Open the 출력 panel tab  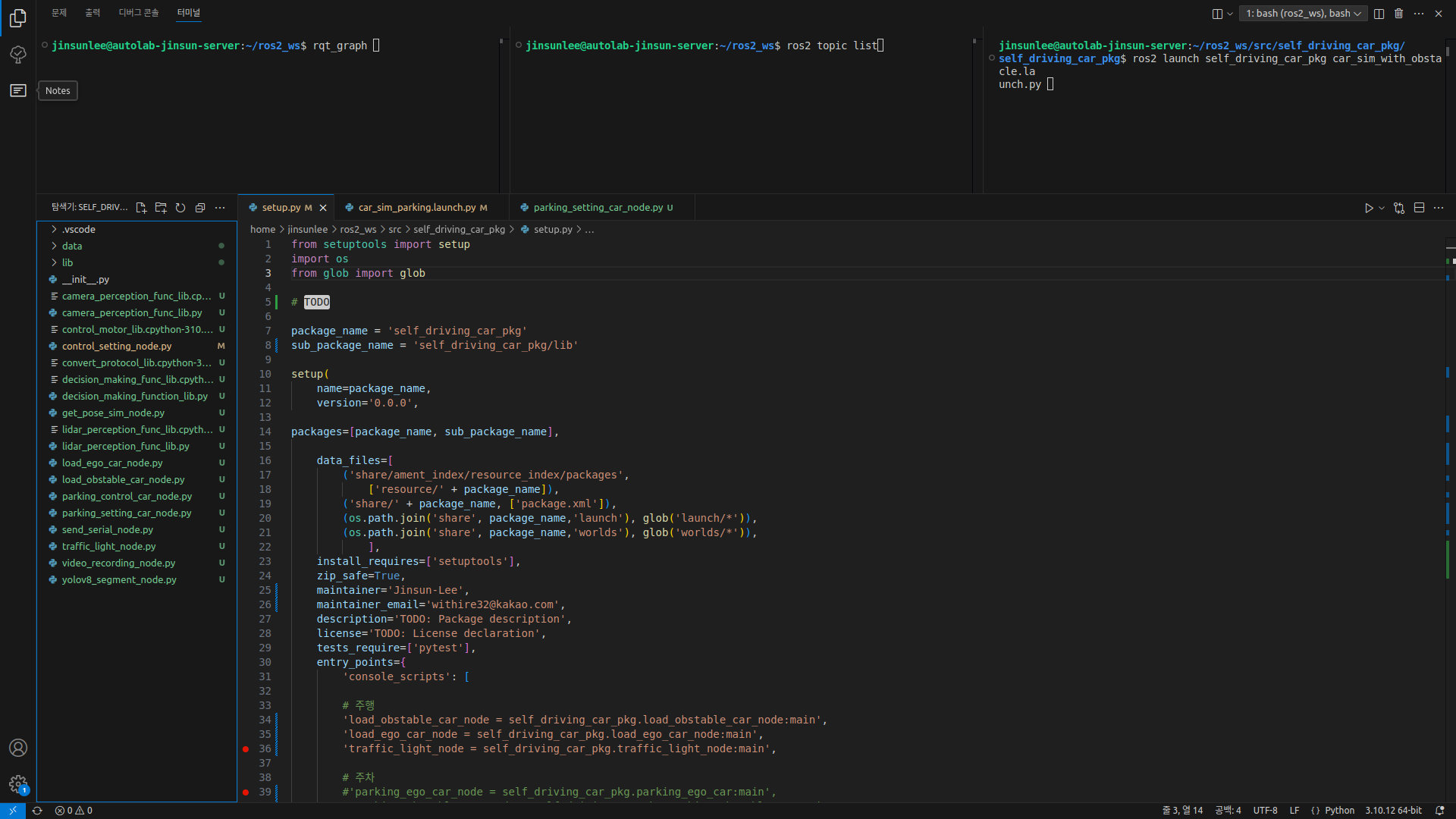pyautogui.click(x=93, y=13)
